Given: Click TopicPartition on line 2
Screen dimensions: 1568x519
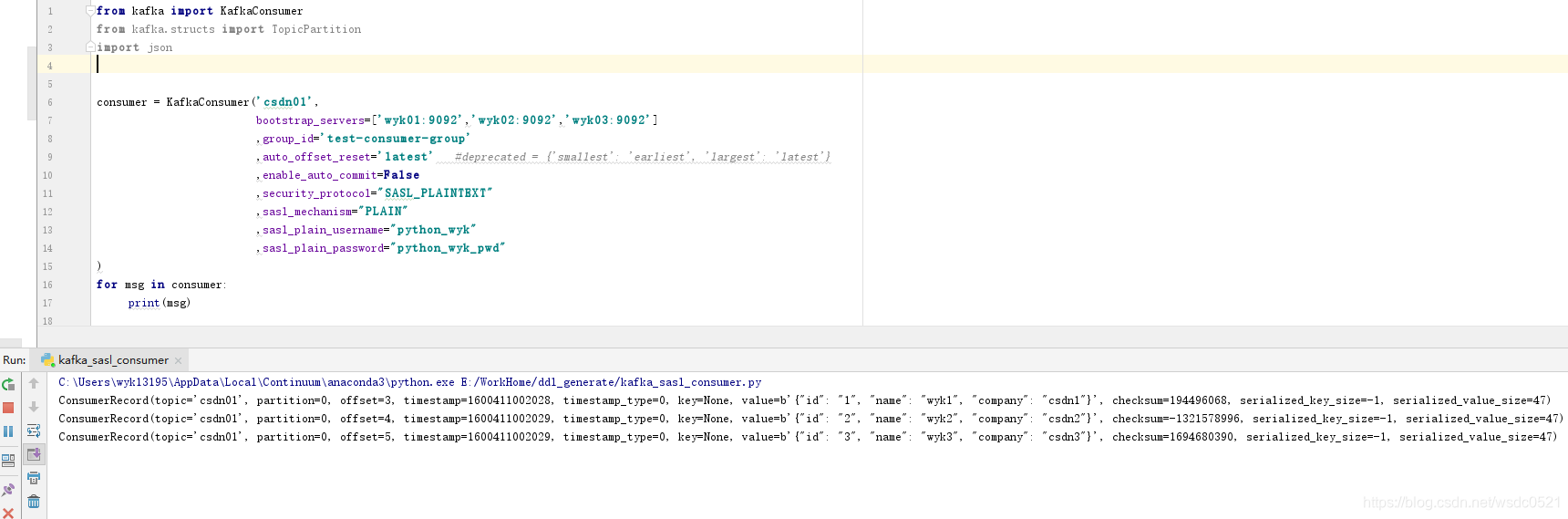Looking at the screenshot, I should click(316, 29).
